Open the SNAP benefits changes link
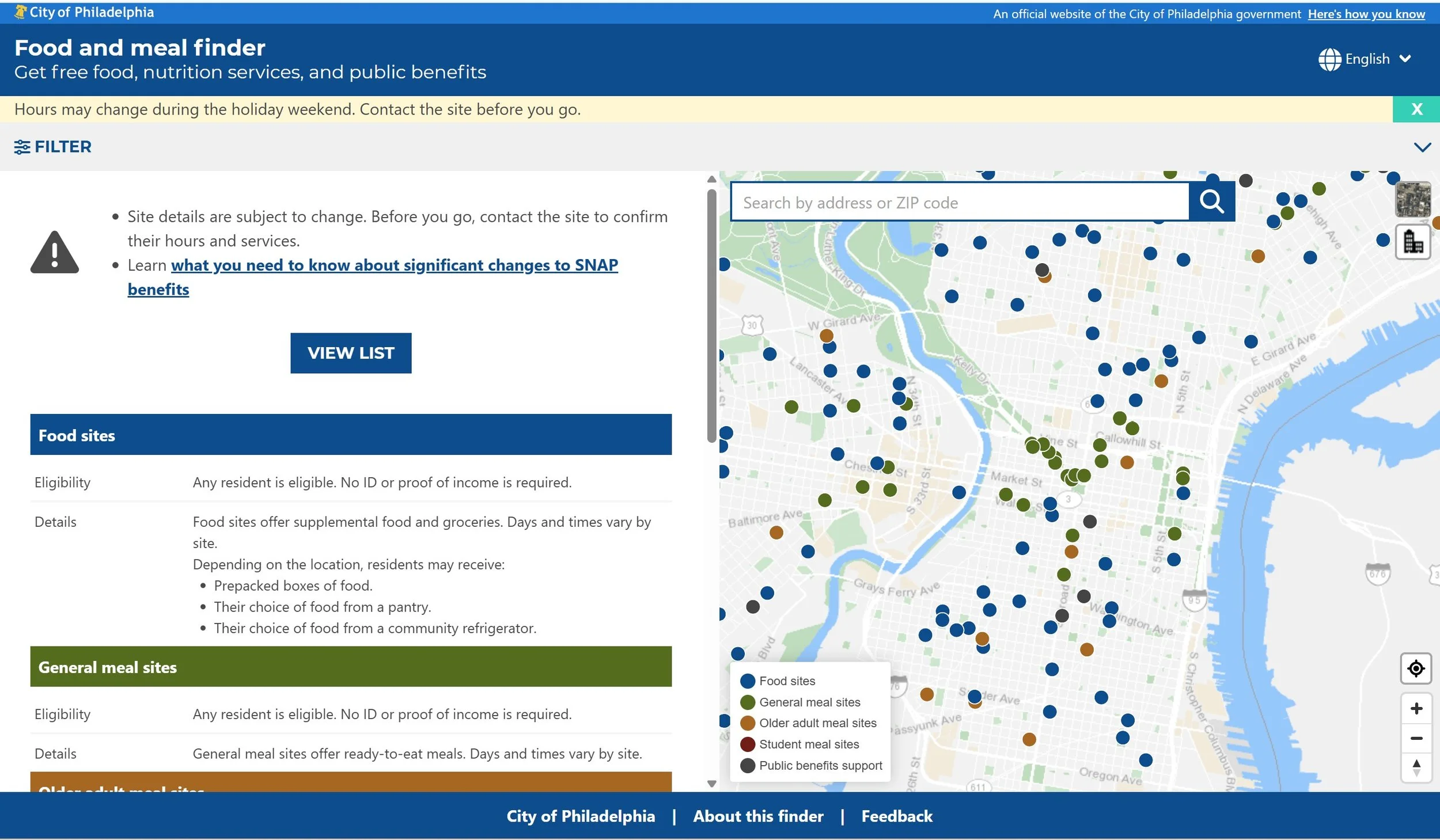Viewport: 1440px width, 840px height. pos(394,265)
